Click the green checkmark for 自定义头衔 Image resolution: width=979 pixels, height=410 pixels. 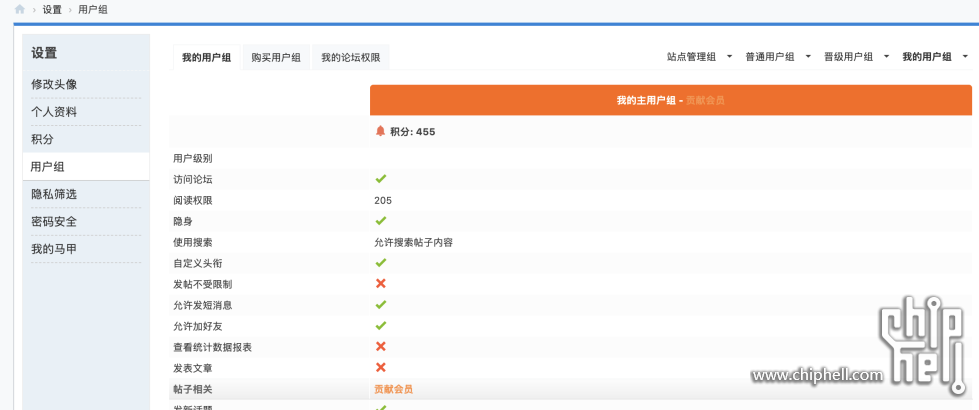click(381, 263)
